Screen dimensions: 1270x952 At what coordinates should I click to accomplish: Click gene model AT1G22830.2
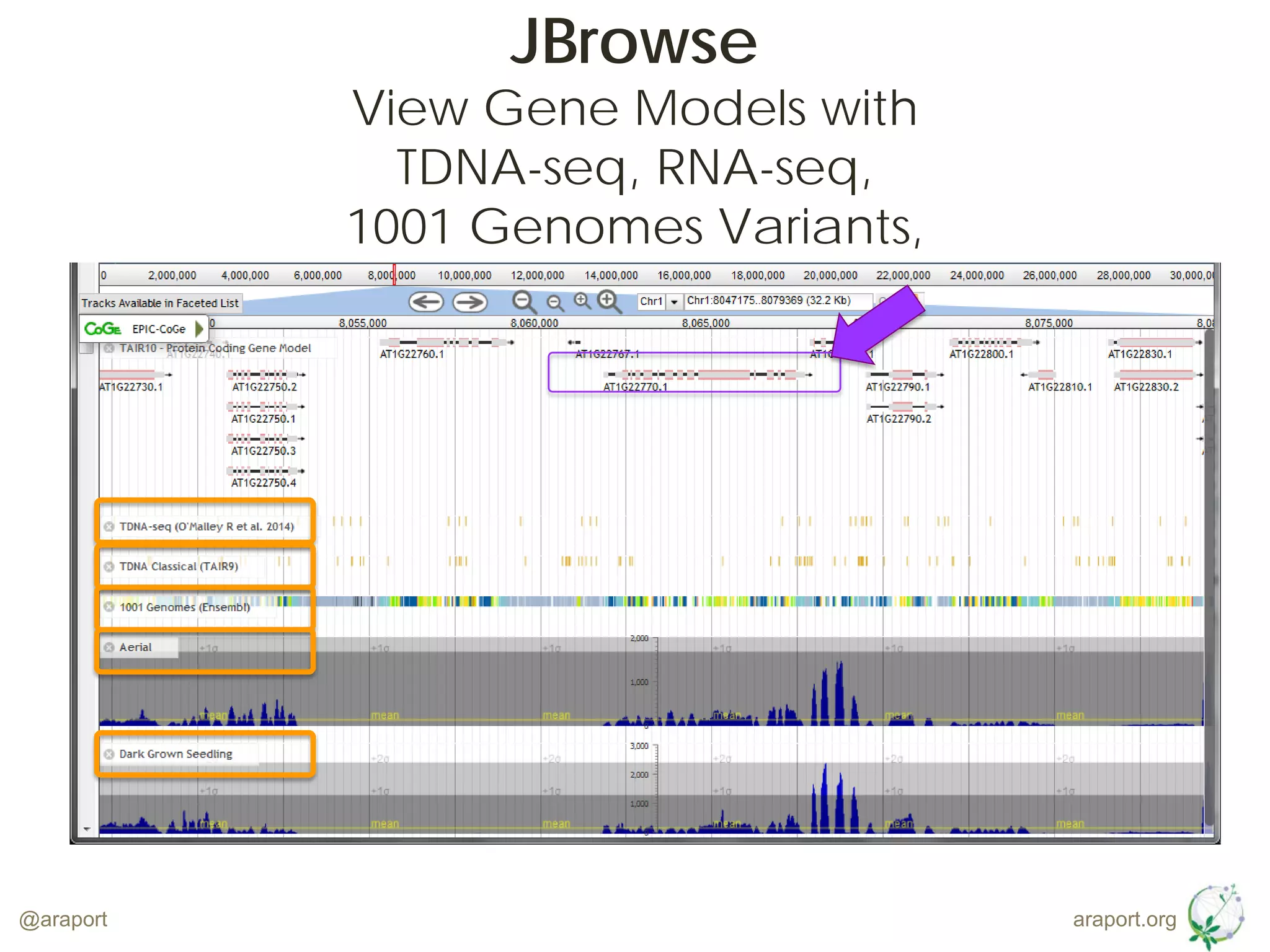[x=1158, y=374]
